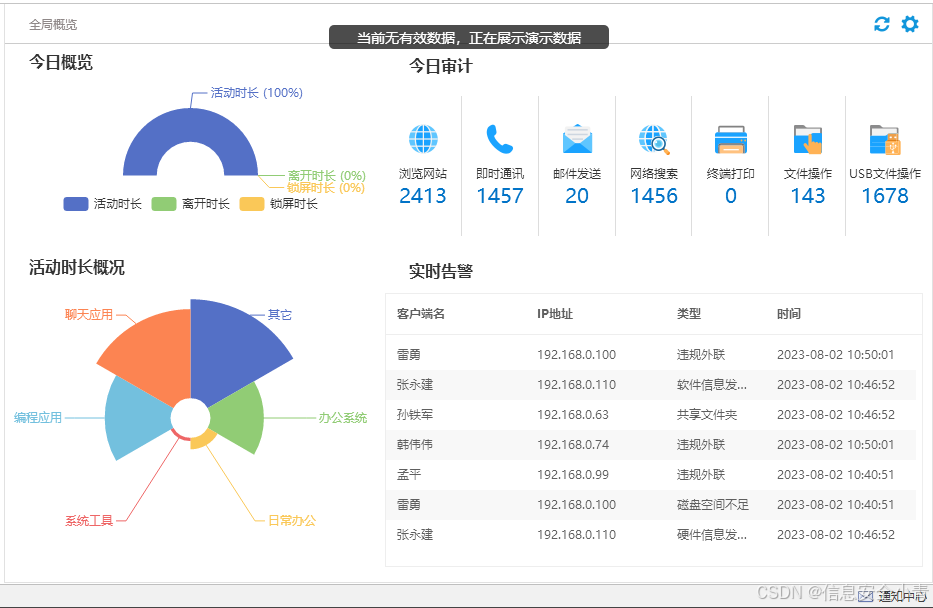Image resolution: width=933 pixels, height=608 pixels.
Task: Select alert IP 192.168.0.63
Action: coord(572,415)
